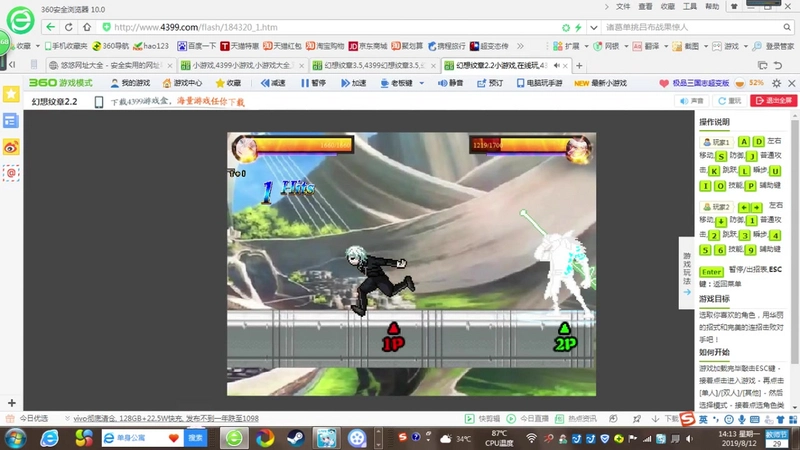Image resolution: width=800 pixels, height=450 pixels.
Task: Click the red 退出全屏 button
Action: [x=773, y=101]
